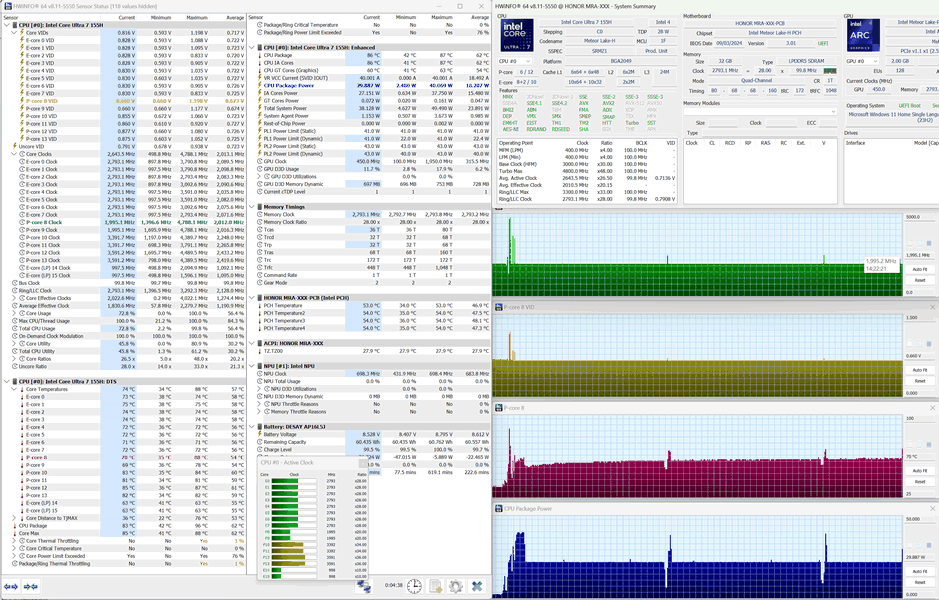
Task: Click the blue X close-sensors icon in bottom toolbar
Action: pyautogui.click(x=477, y=586)
